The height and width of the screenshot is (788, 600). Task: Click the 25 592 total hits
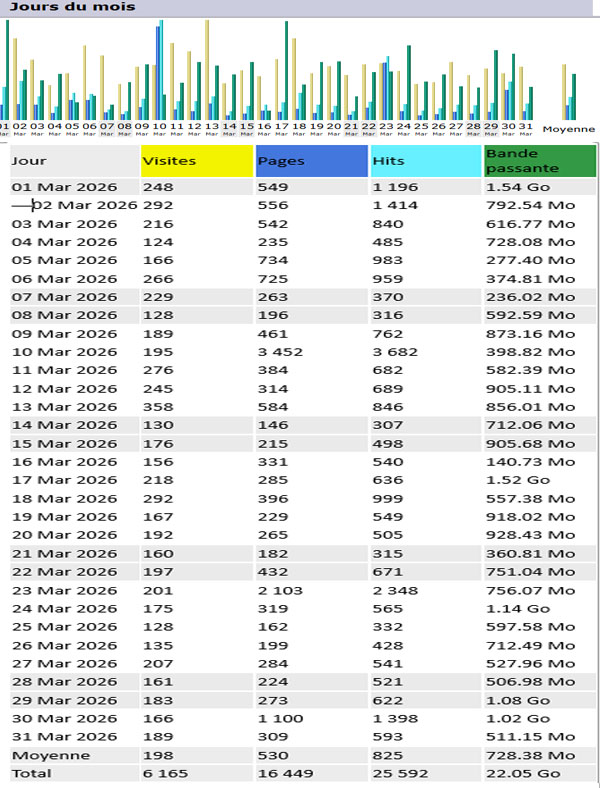(x=401, y=774)
